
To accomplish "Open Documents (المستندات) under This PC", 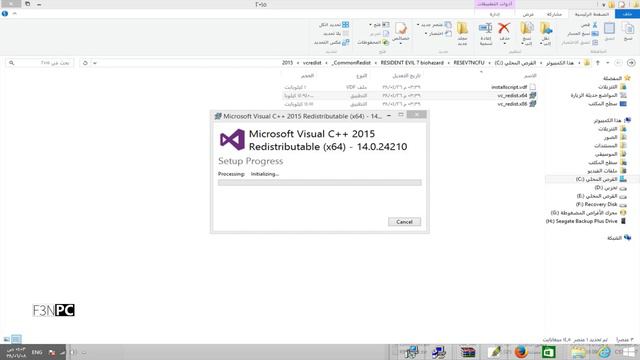I will [610, 146].
